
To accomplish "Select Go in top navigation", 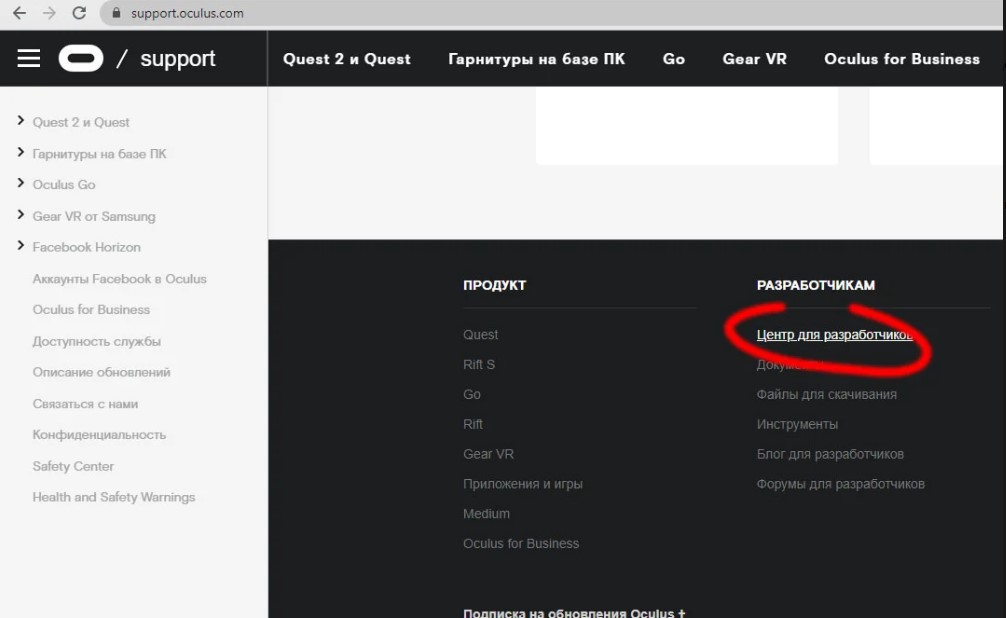I will tap(674, 59).
